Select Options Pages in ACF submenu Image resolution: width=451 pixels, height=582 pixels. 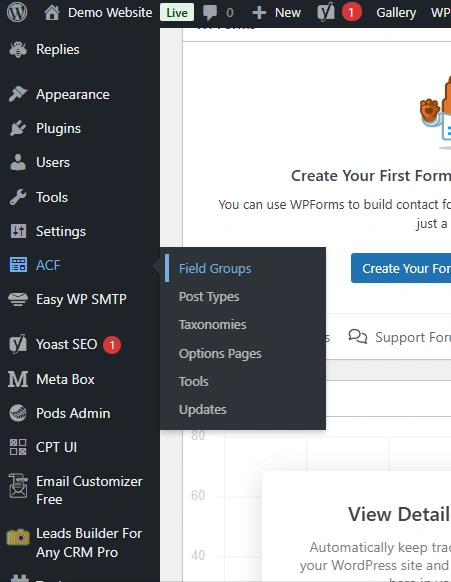point(220,353)
